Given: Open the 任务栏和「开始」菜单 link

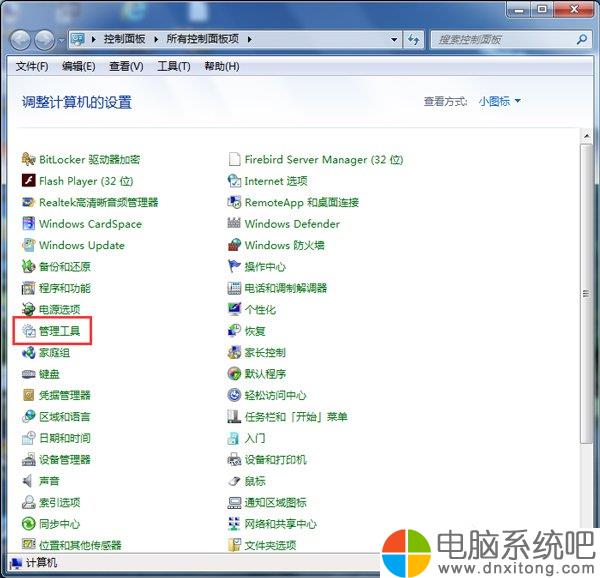Looking at the screenshot, I should pos(296,417).
